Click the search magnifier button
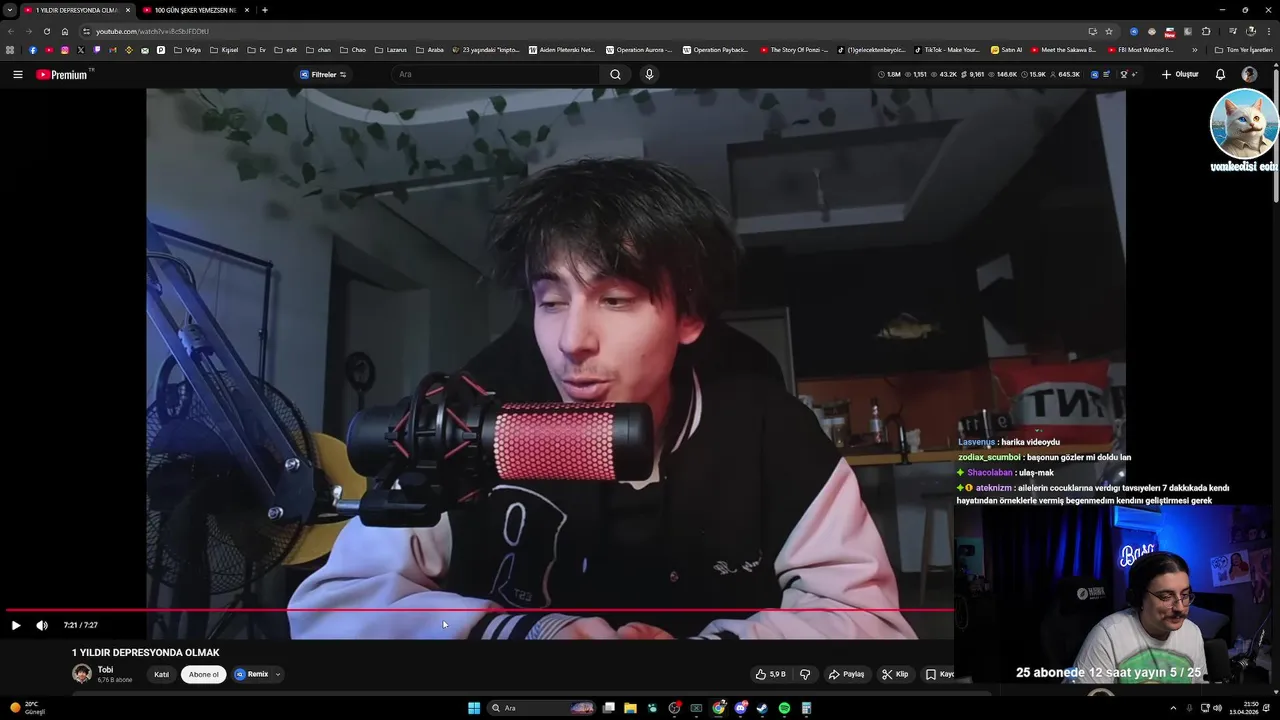 click(x=615, y=74)
